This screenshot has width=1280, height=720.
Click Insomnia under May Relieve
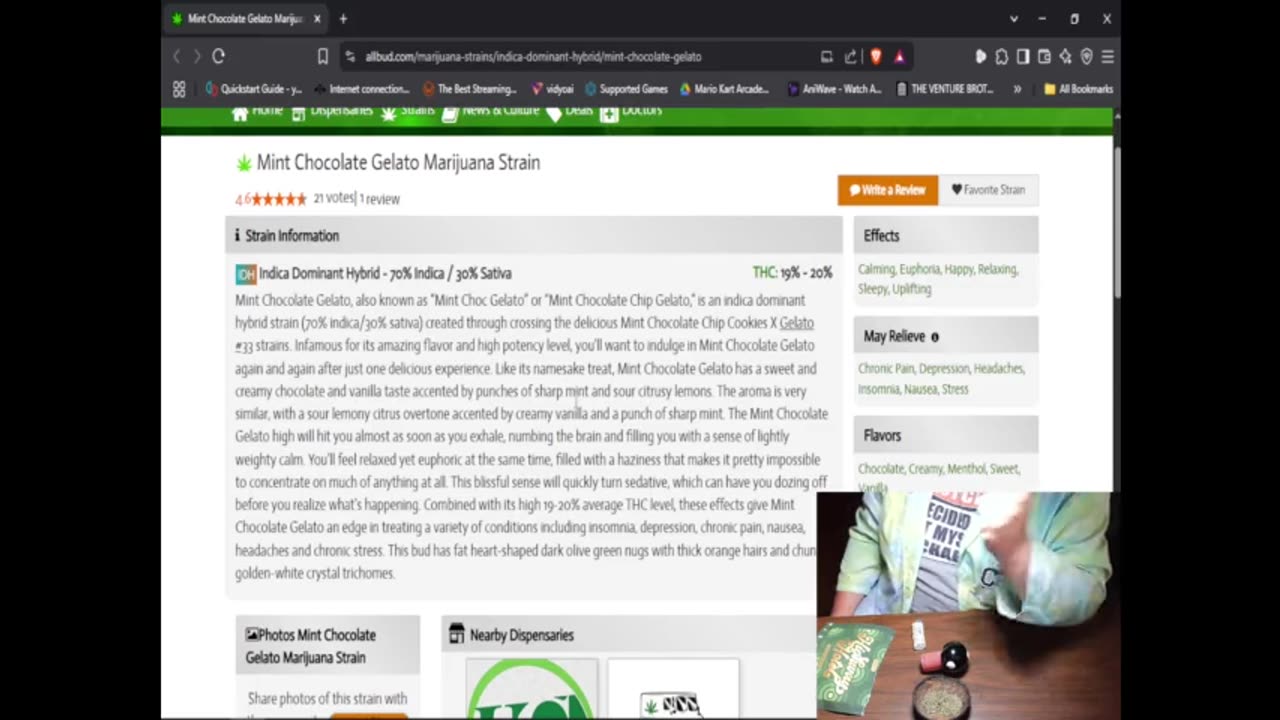(879, 389)
